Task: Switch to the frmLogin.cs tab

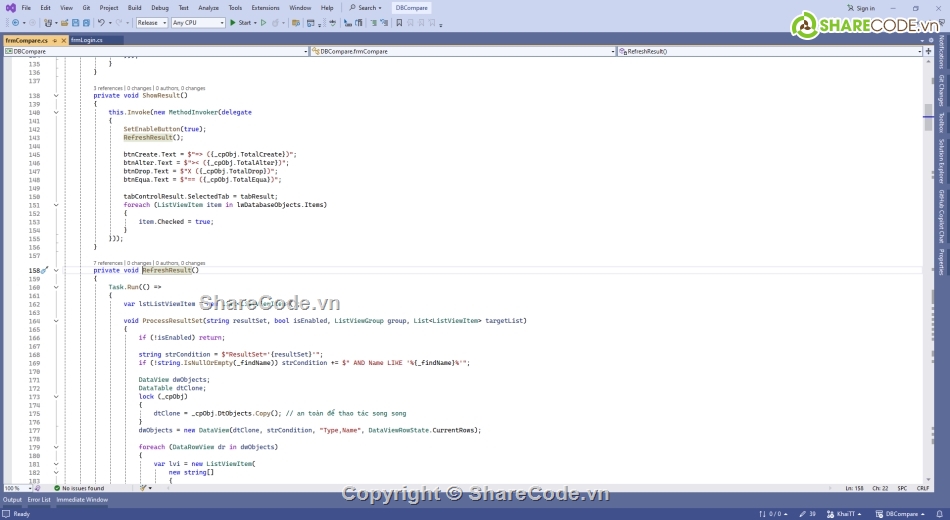Action: tap(87, 40)
